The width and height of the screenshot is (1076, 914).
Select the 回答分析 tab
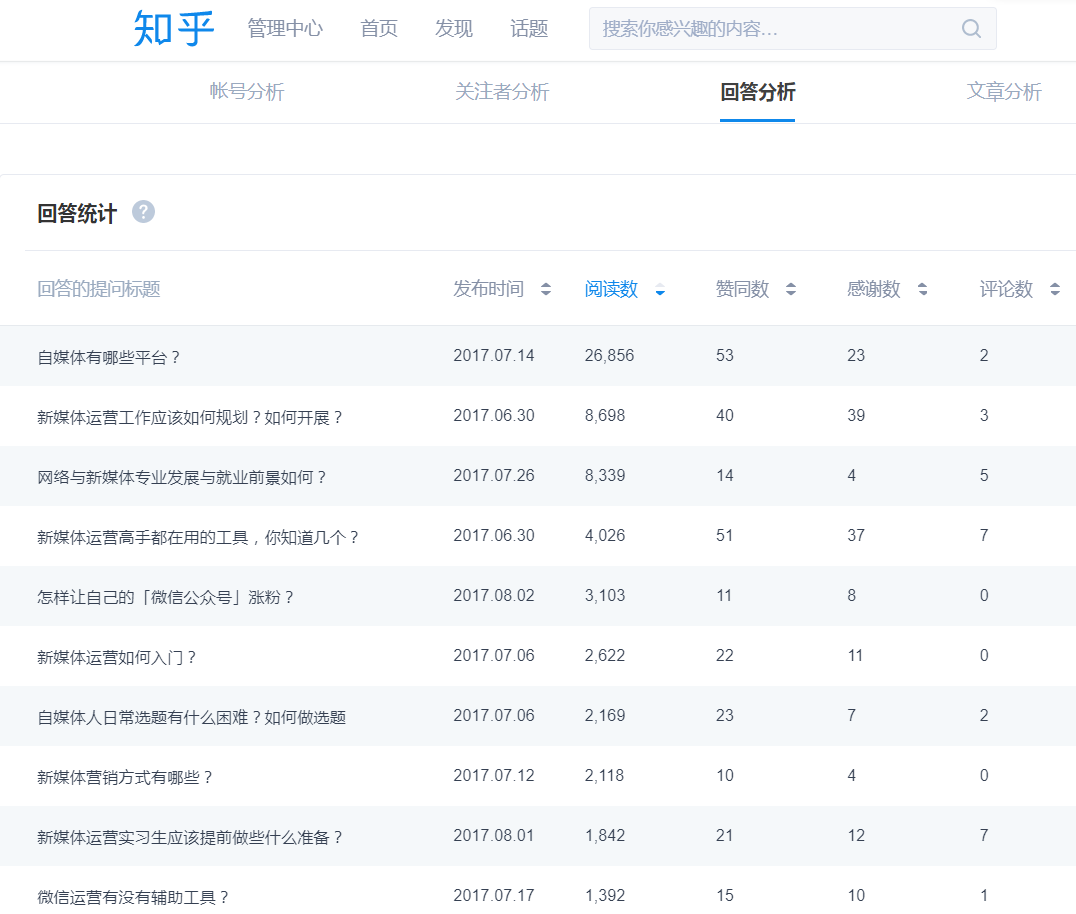758,92
